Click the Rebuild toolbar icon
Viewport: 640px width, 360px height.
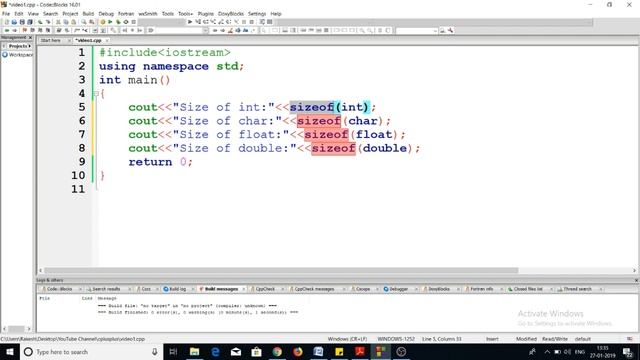tap(126, 22)
